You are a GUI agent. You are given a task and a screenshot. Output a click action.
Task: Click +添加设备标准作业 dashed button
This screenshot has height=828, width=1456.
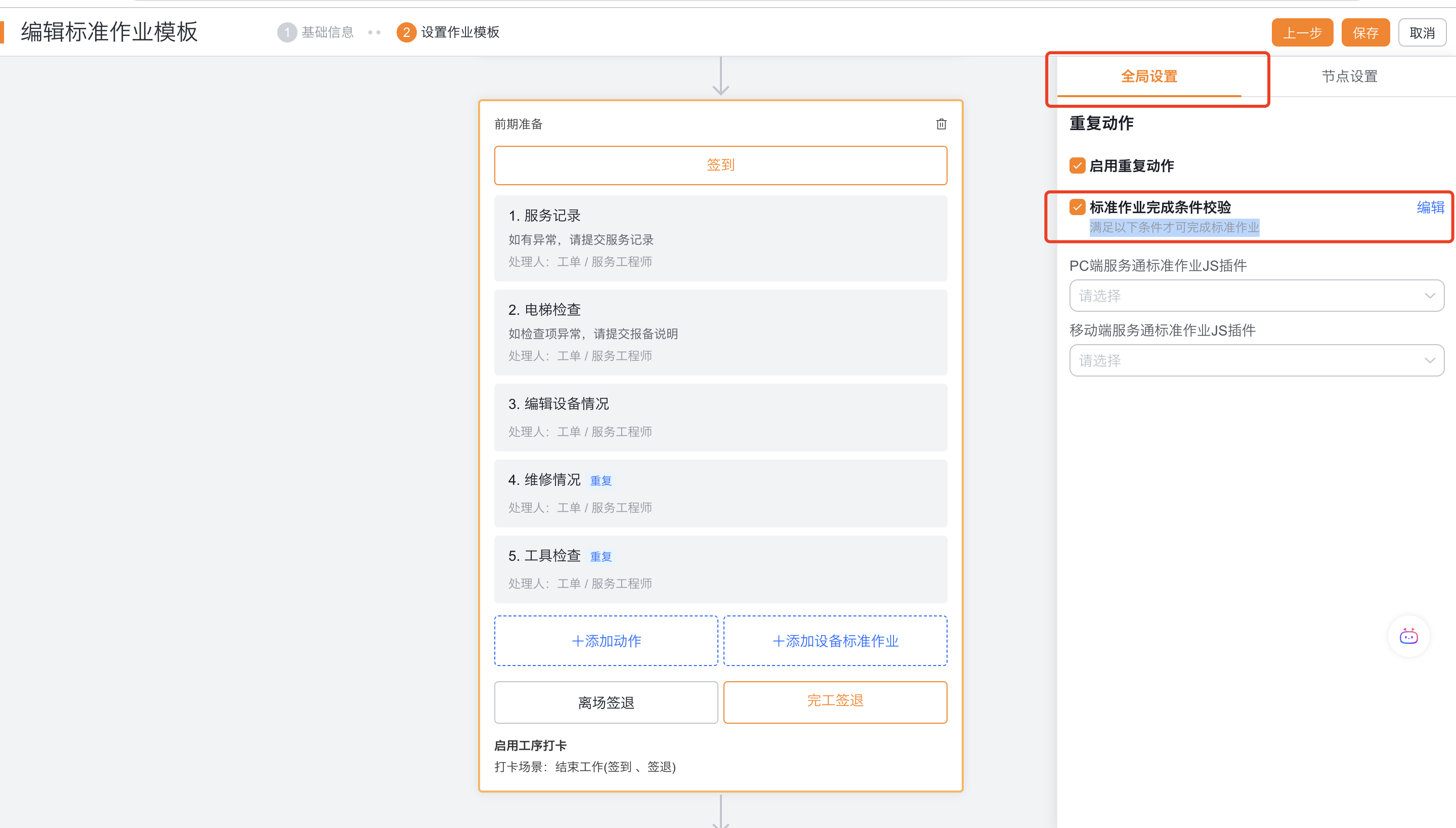pyautogui.click(x=835, y=641)
